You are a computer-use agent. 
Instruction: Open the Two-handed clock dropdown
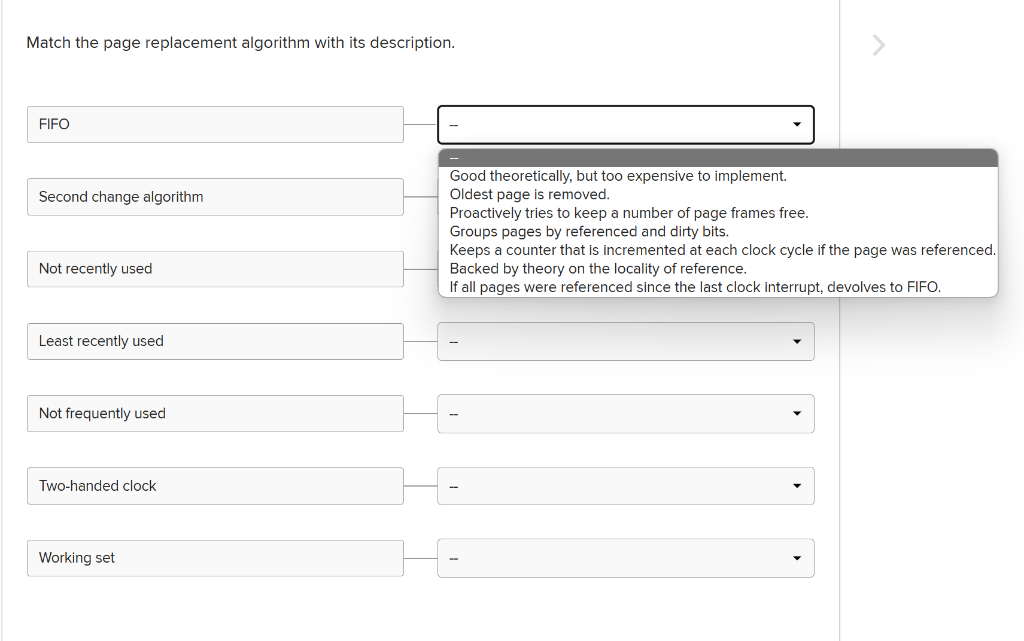(625, 485)
